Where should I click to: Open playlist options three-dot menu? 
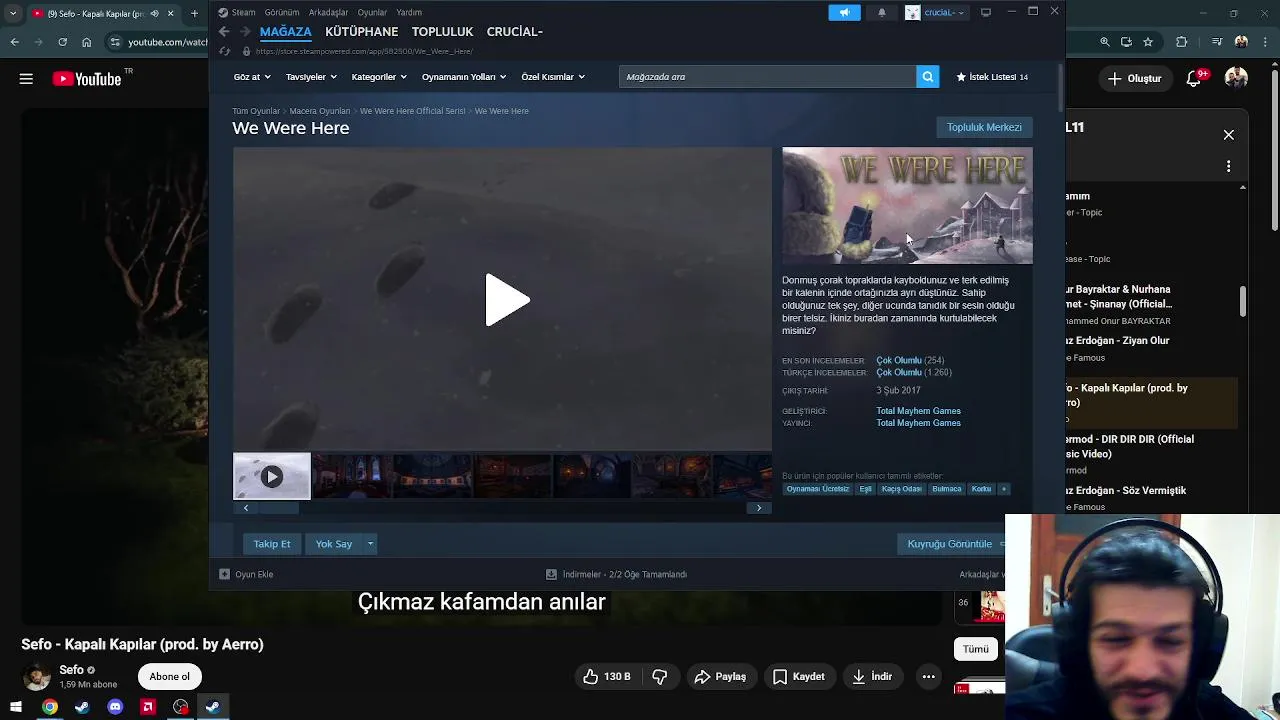1229,166
